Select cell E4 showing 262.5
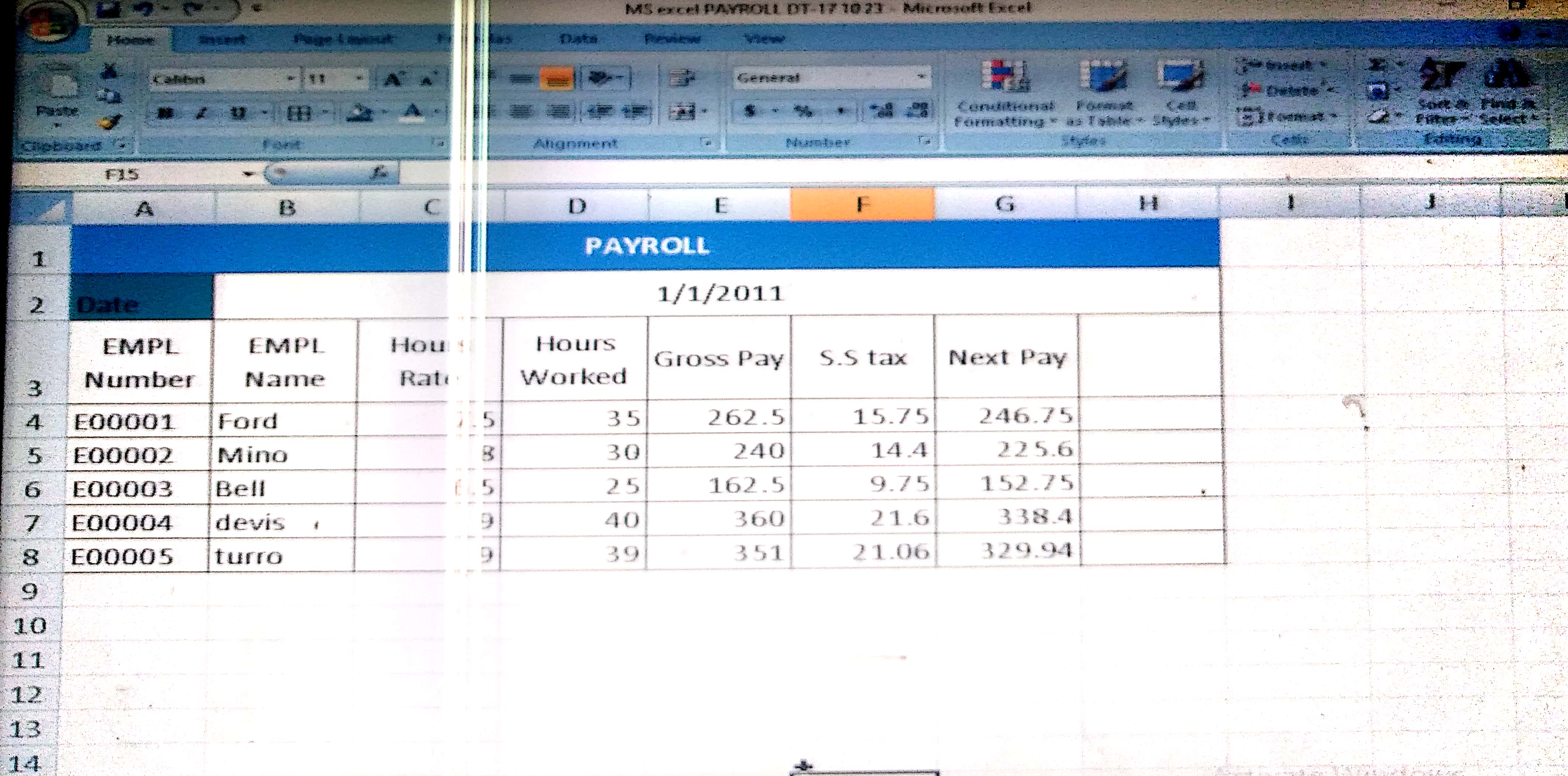This screenshot has width=1568, height=776. tap(719, 418)
